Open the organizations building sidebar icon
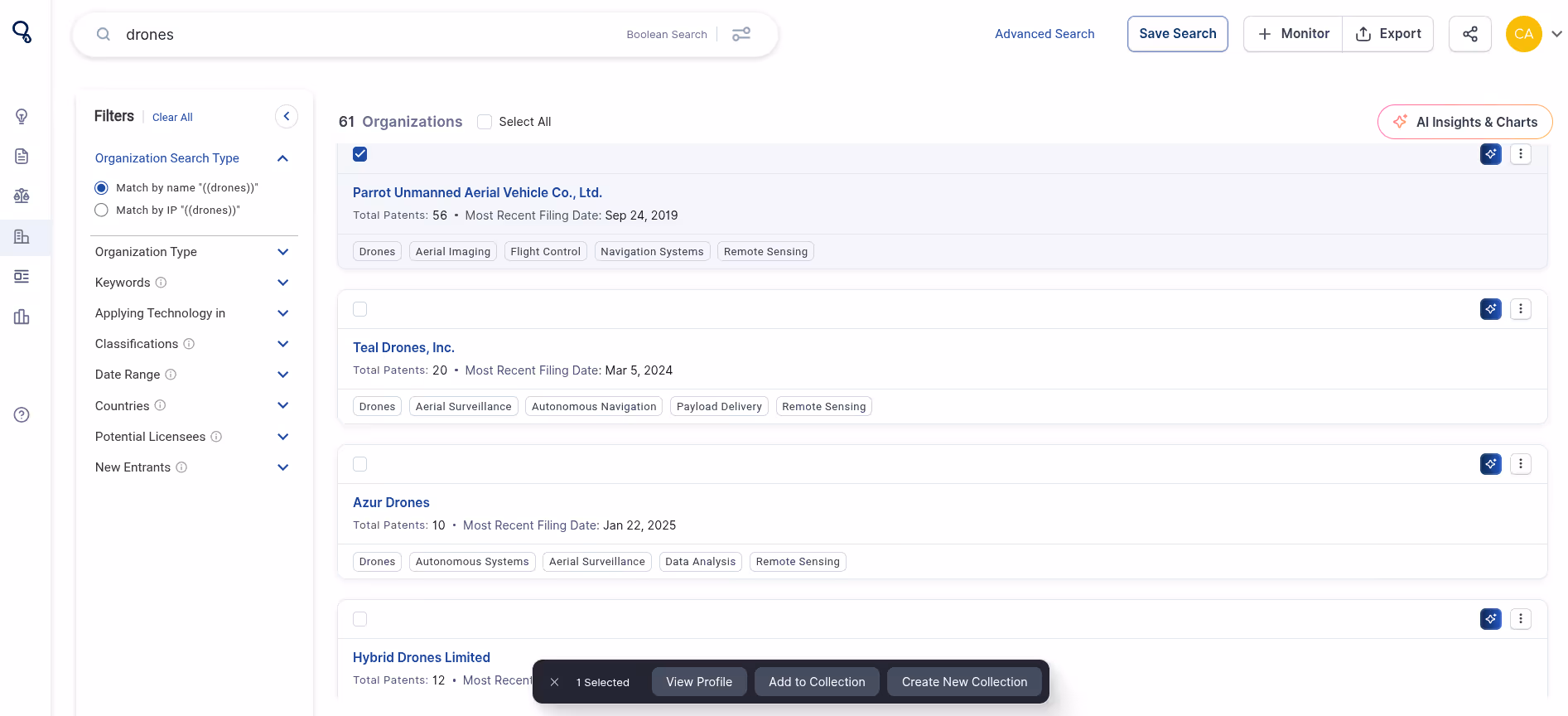Image resolution: width=1568 pixels, height=716 pixels. 22,237
